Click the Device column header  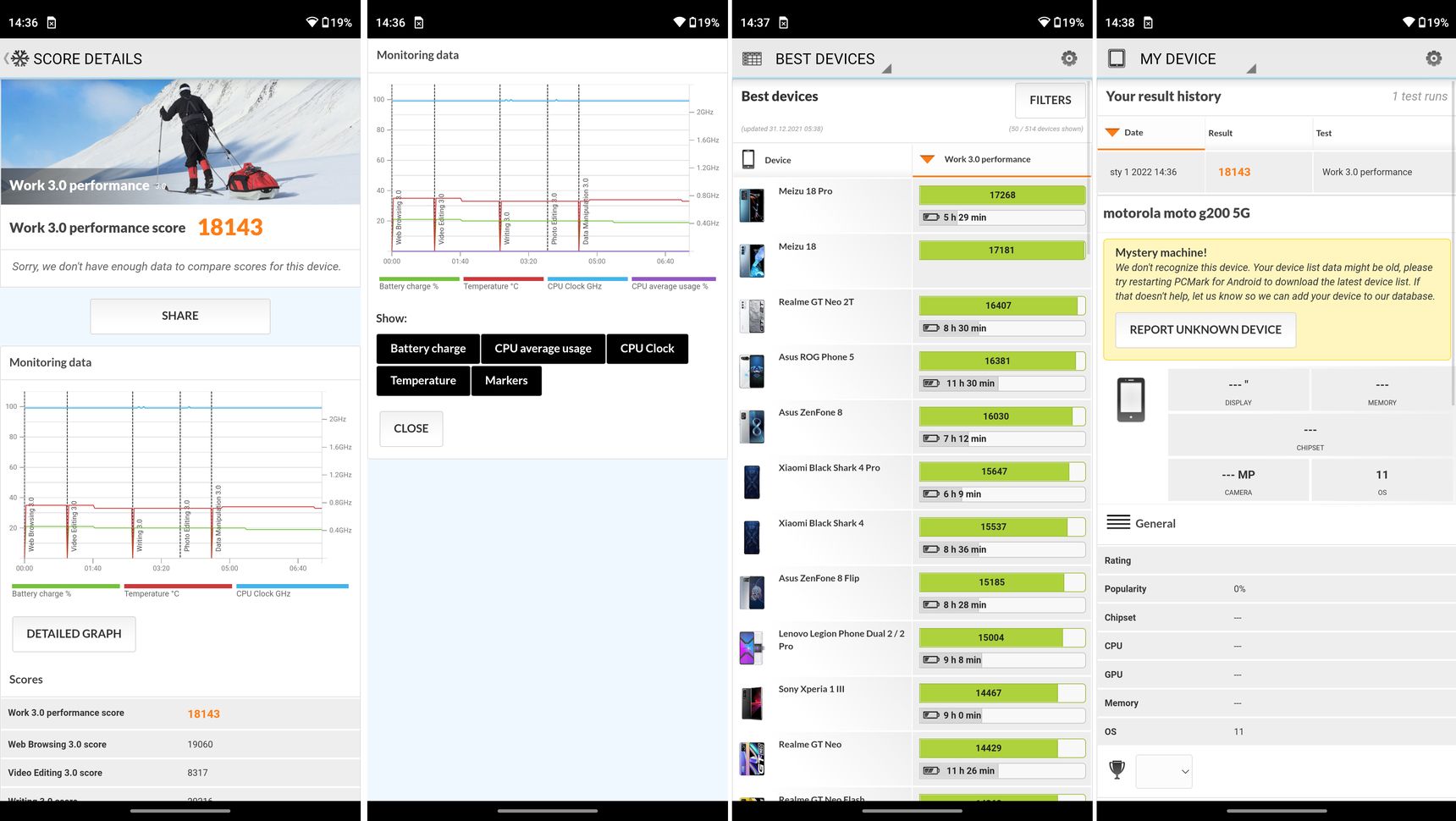point(822,159)
